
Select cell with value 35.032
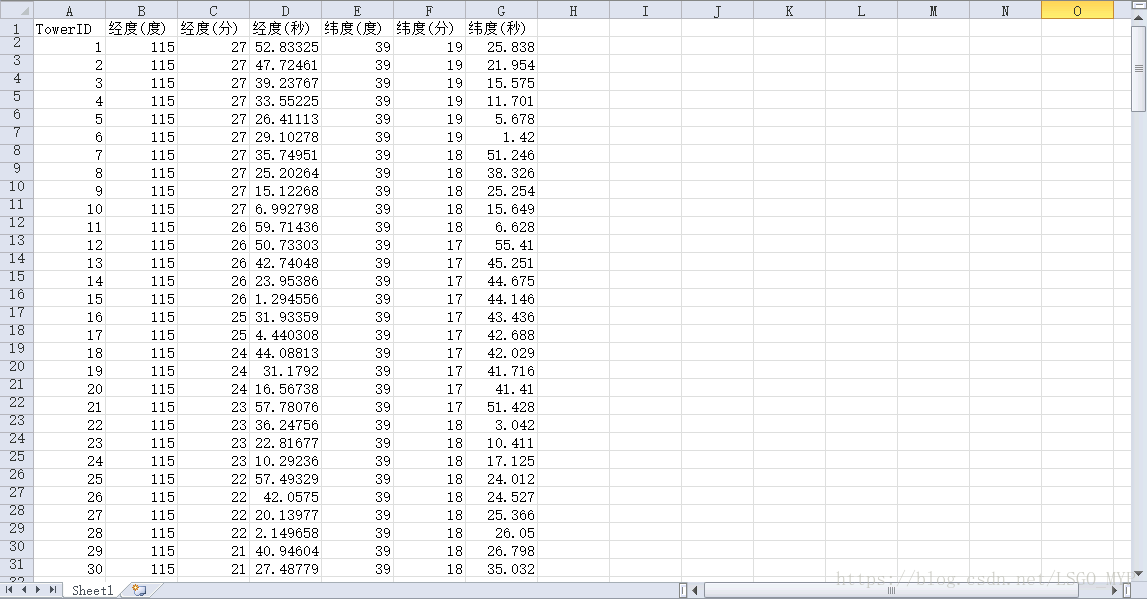(x=501, y=569)
